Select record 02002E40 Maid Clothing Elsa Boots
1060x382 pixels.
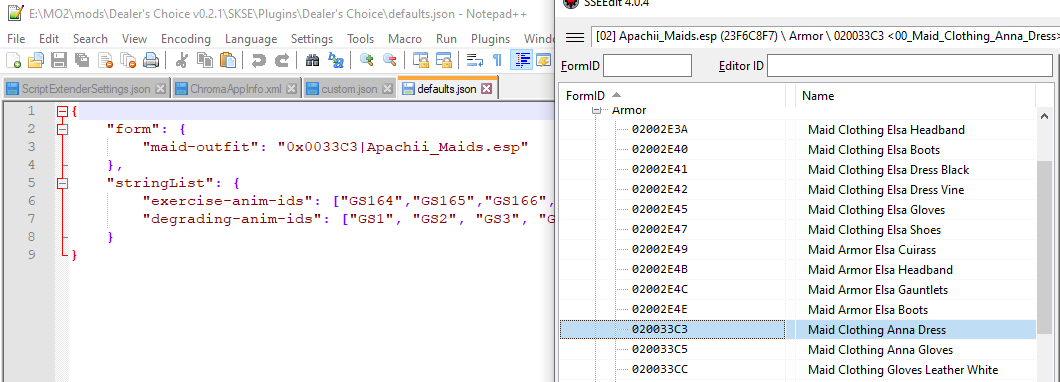798,149
